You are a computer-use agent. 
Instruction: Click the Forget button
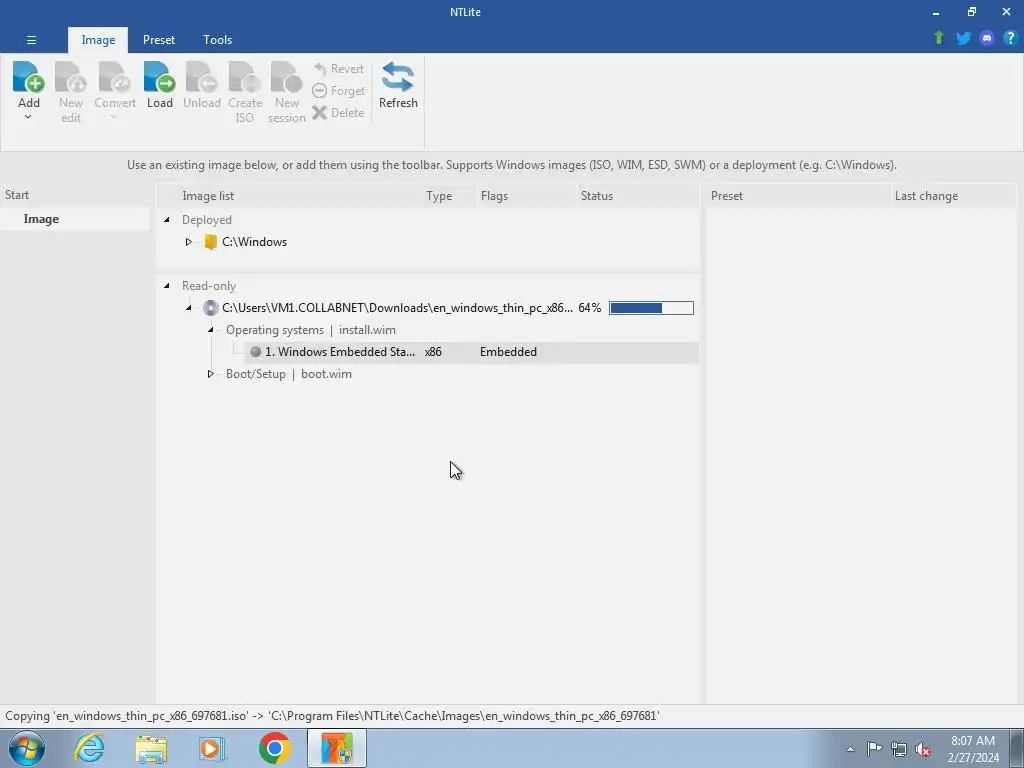click(x=339, y=91)
